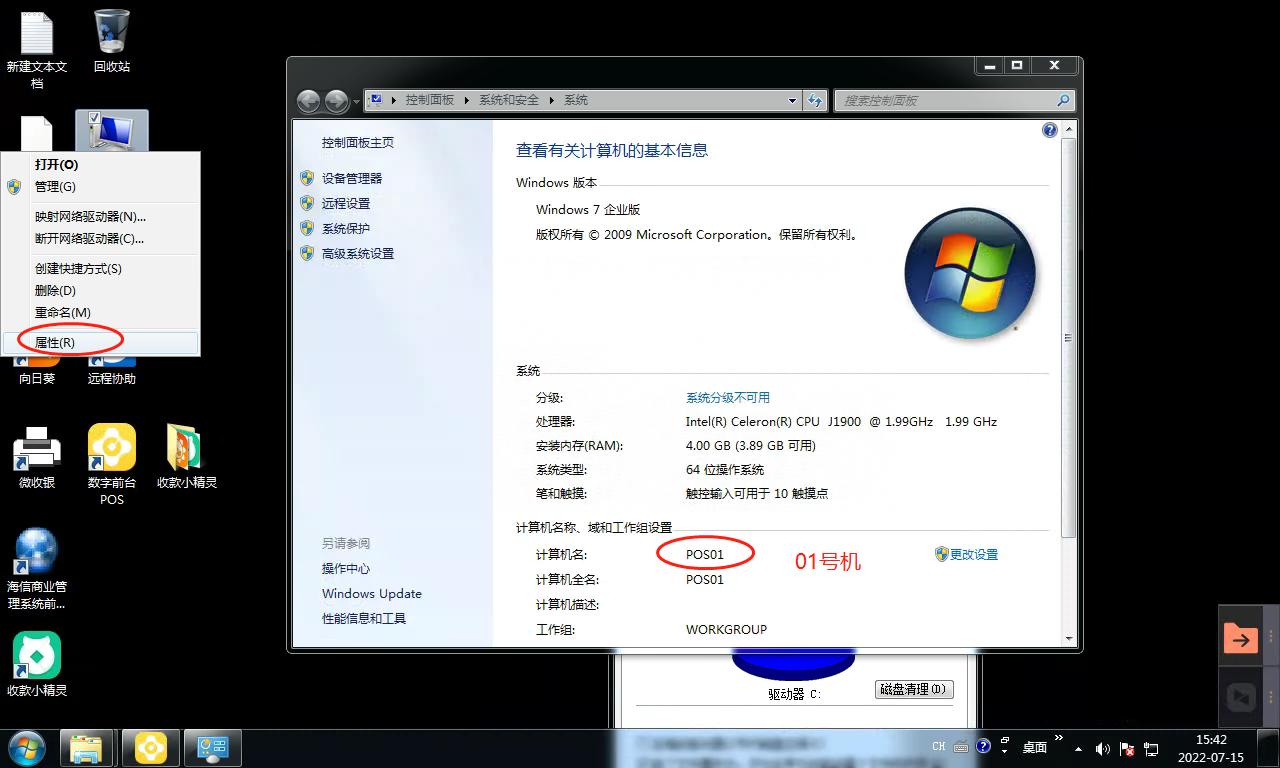Image resolution: width=1280 pixels, height=768 pixels.
Task: Click the 控制面板 breadcrumb segment
Action: point(430,100)
